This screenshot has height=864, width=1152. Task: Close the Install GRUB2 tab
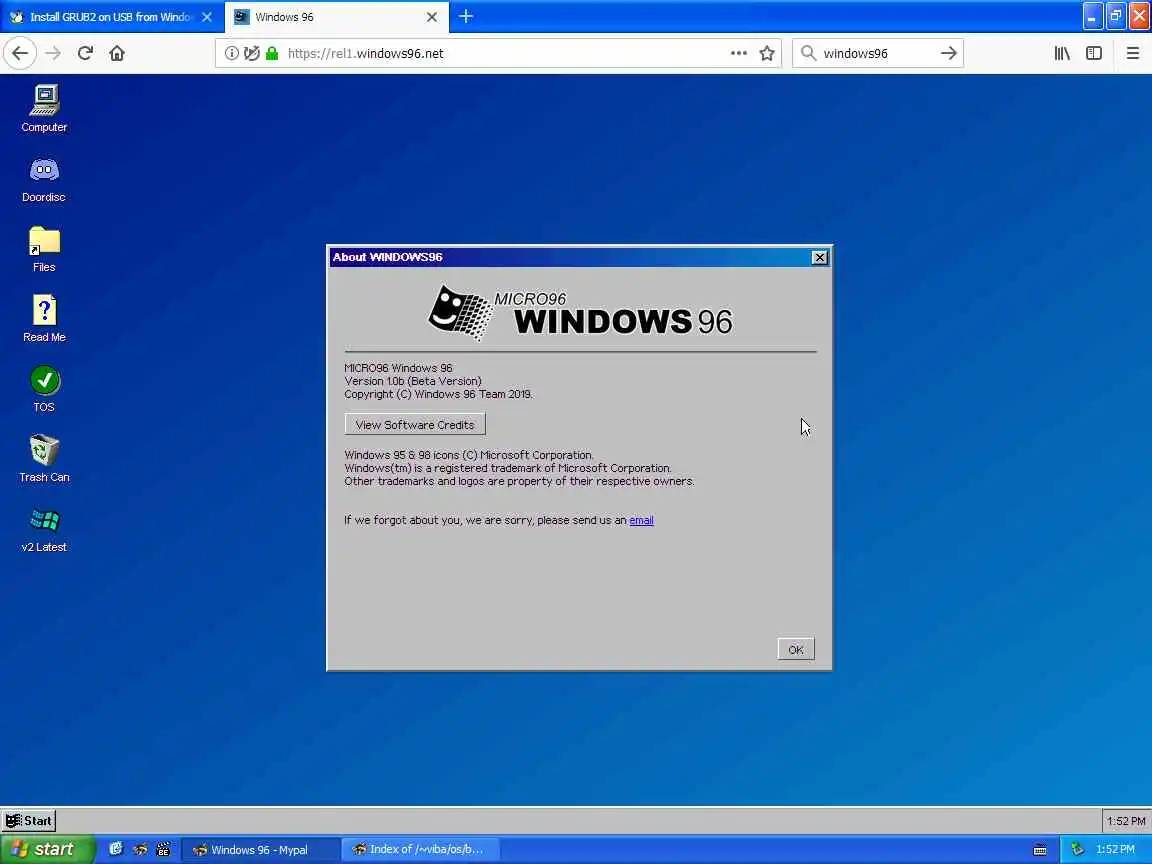[207, 16]
